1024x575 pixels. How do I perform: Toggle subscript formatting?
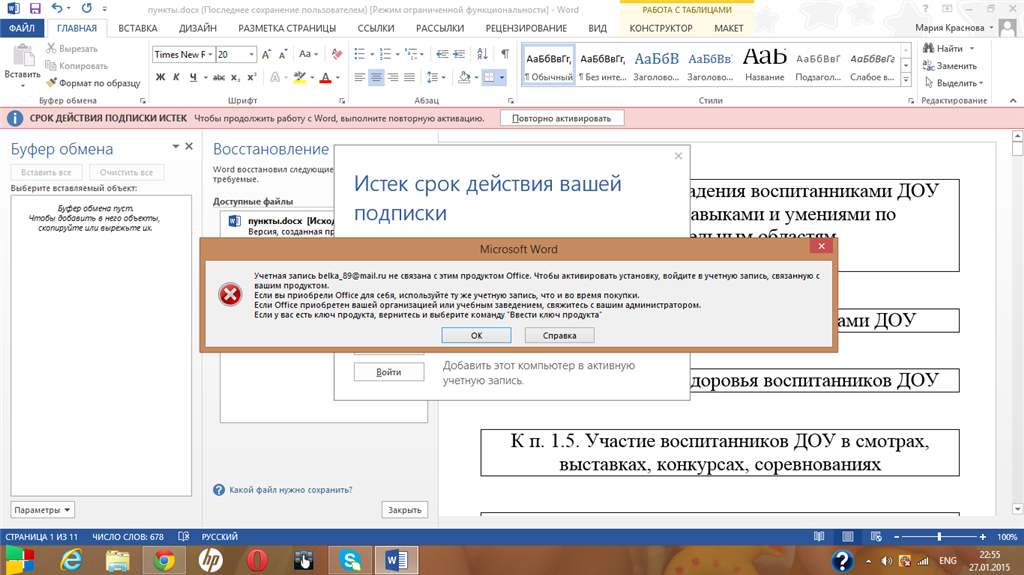pos(235,77)
